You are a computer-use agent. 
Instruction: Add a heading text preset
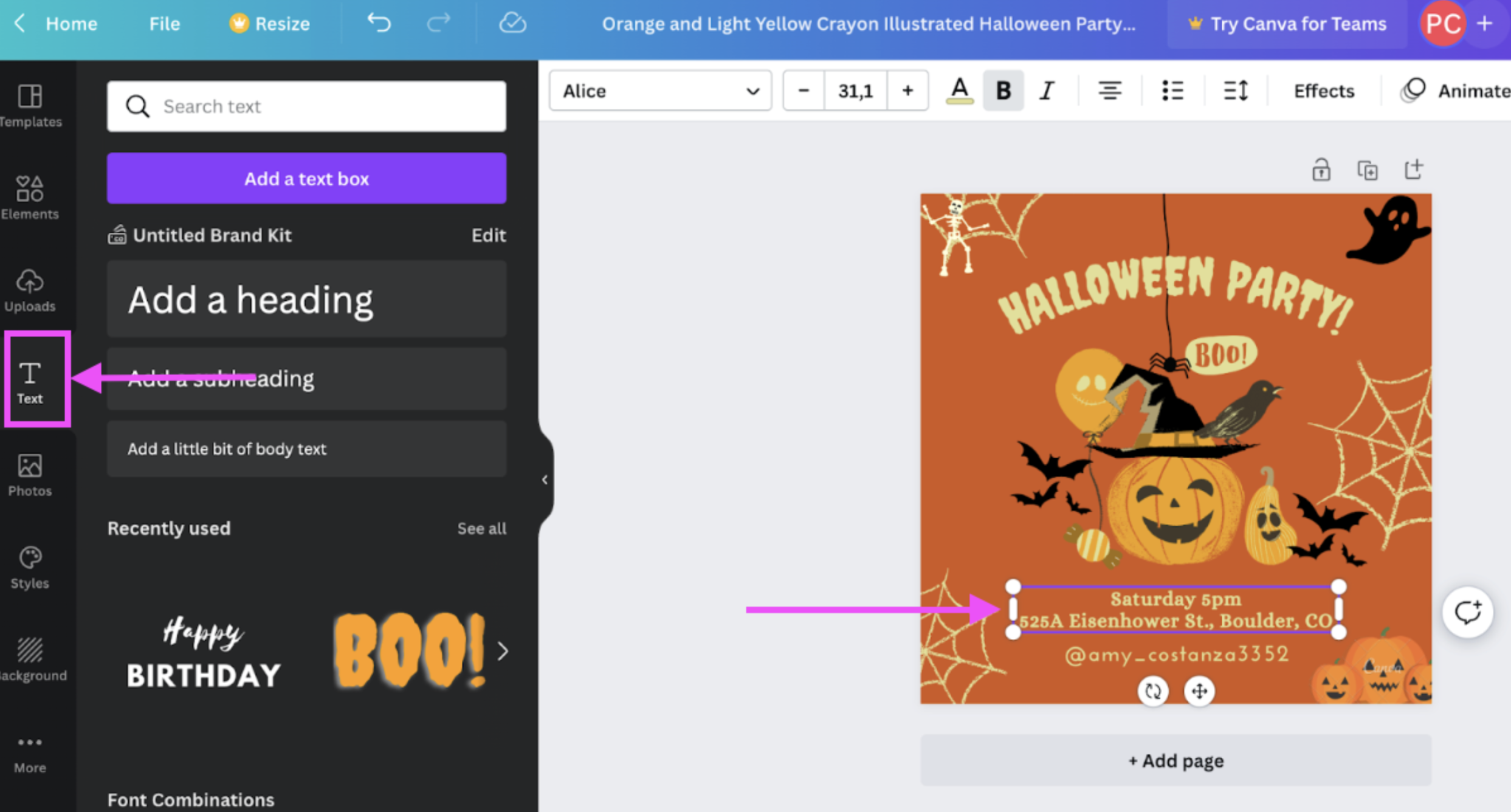click(x=306, y=299)
